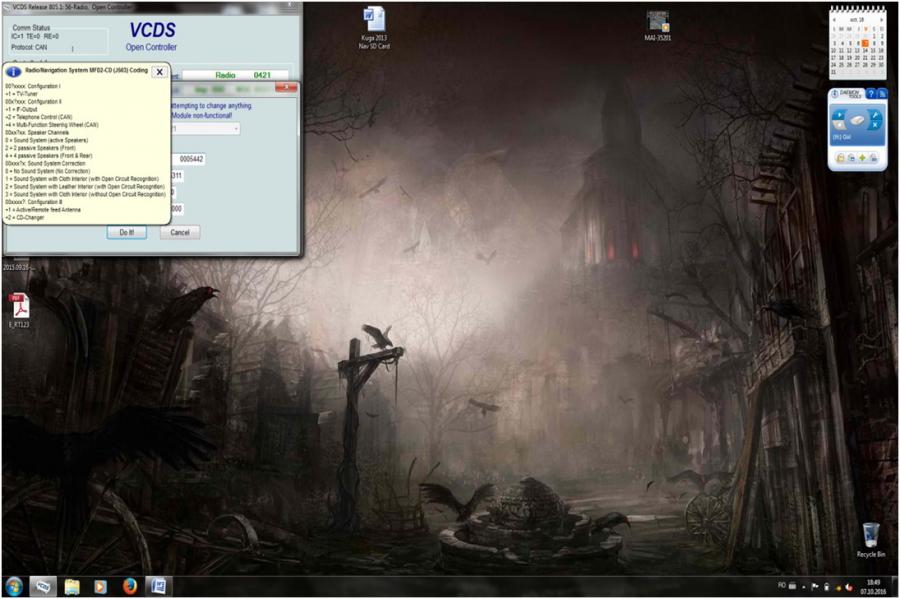Click the Daemon Tools RSS feed icon
Screen dimensions: 900x599
click(x=882, y=94)
